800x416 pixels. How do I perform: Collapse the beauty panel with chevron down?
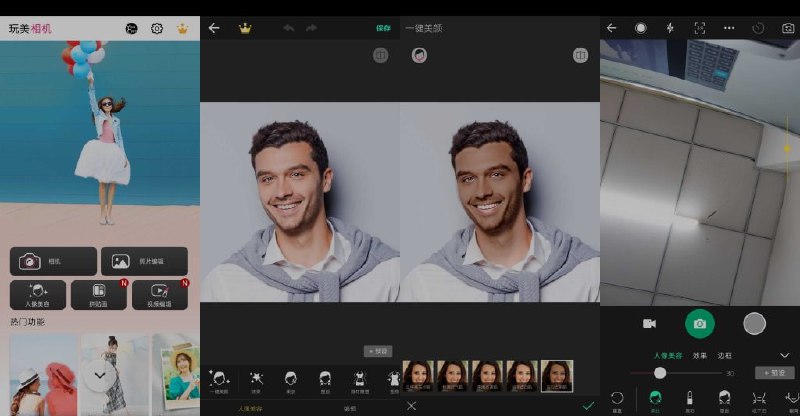[x=784, y=355]
